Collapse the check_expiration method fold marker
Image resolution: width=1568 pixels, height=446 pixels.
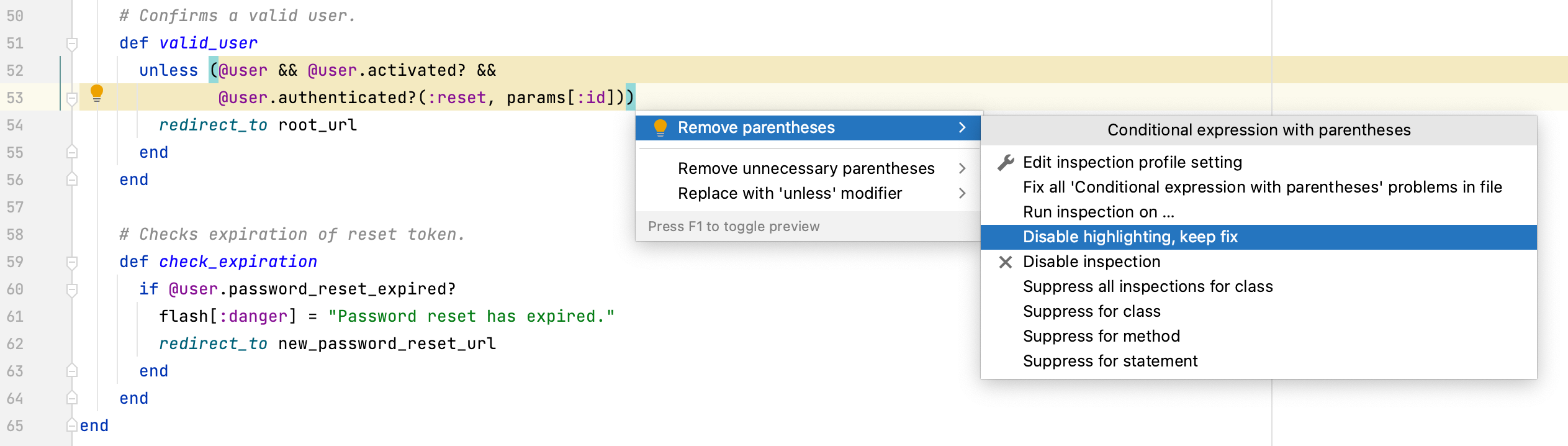tap(72, 262)
